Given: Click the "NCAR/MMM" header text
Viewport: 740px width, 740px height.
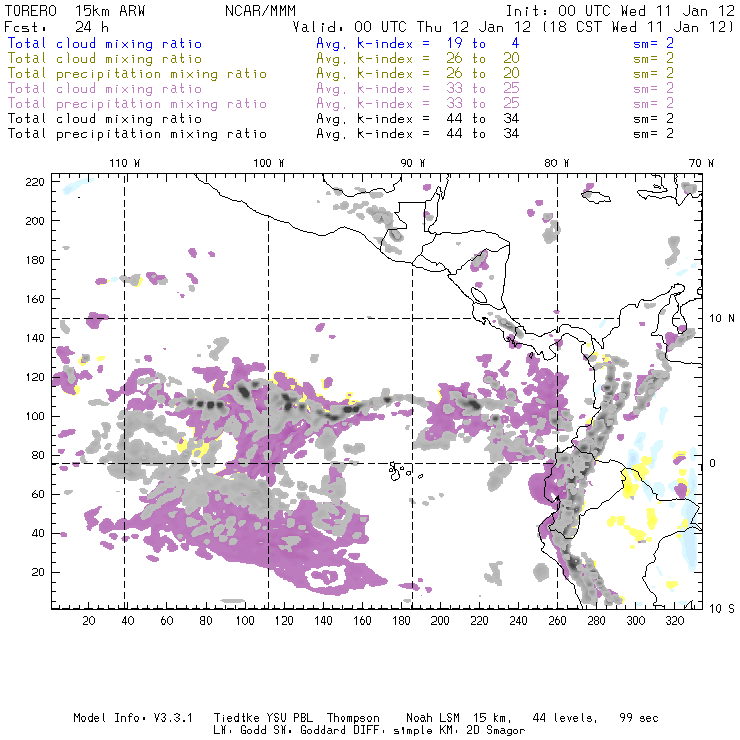Looking at the screenshot, I should point(260,11).
